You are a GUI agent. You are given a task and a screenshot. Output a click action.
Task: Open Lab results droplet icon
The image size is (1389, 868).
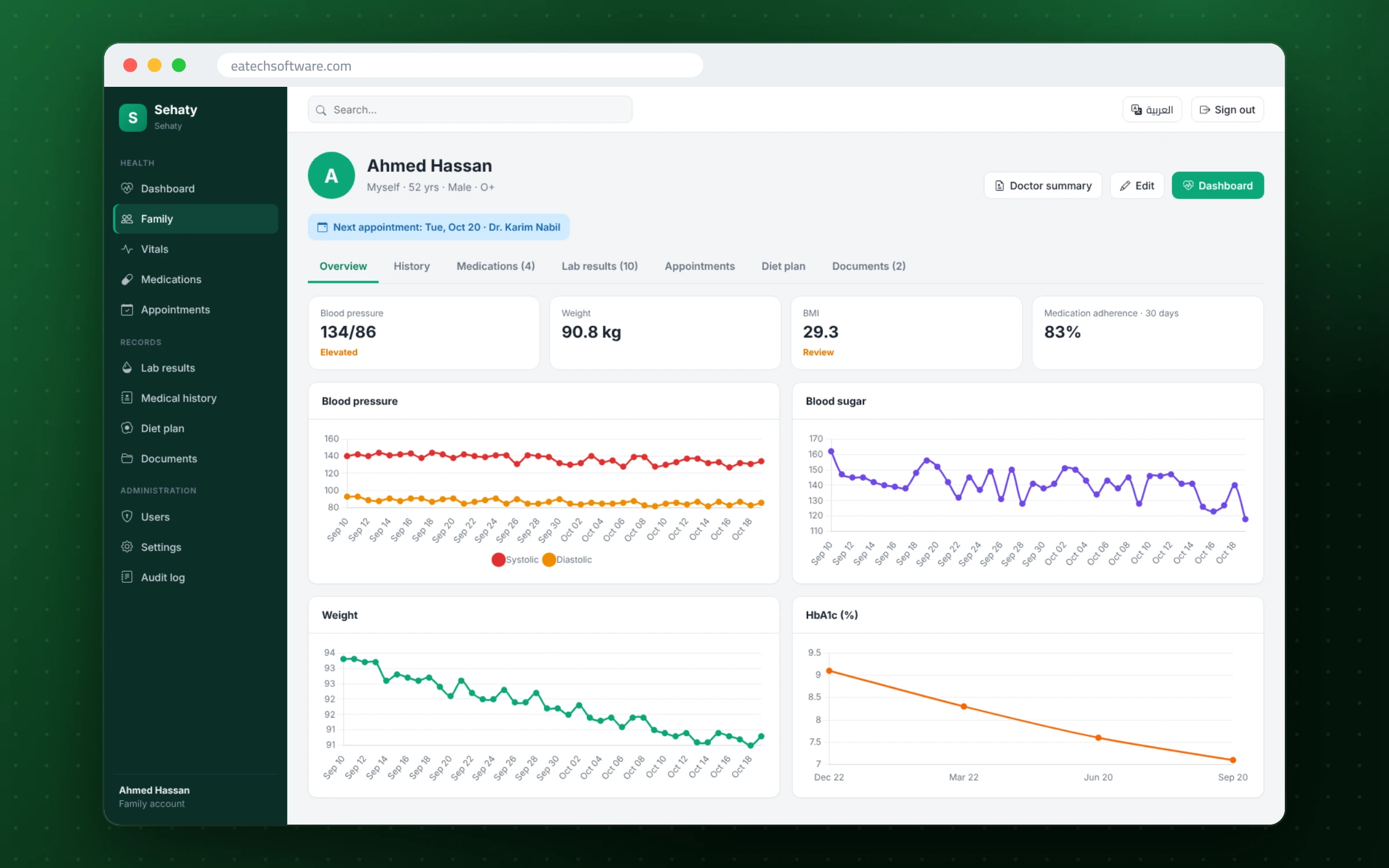point(127,367)
